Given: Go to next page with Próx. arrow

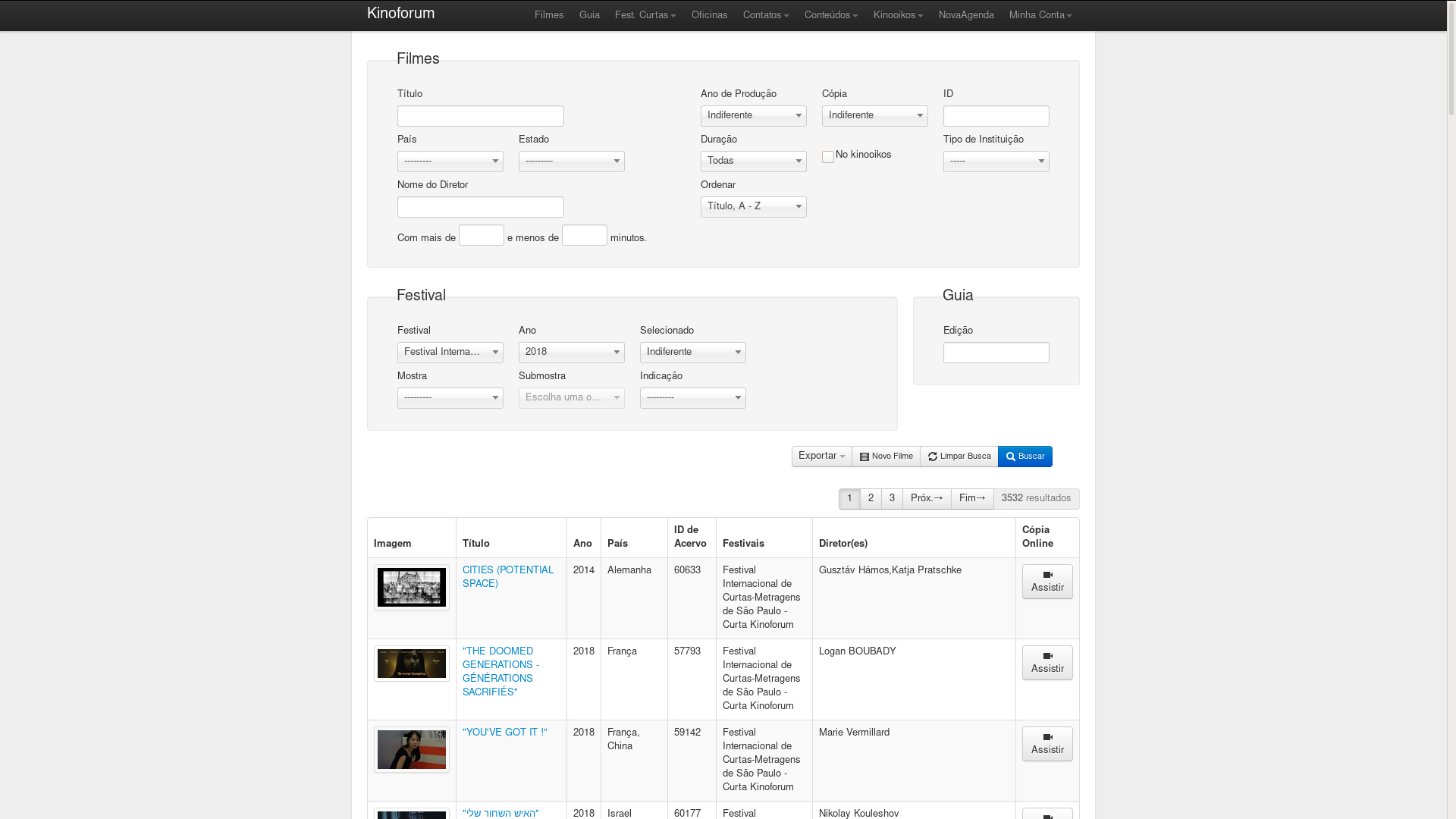Looking at the screenshot, I should point(926,499).
